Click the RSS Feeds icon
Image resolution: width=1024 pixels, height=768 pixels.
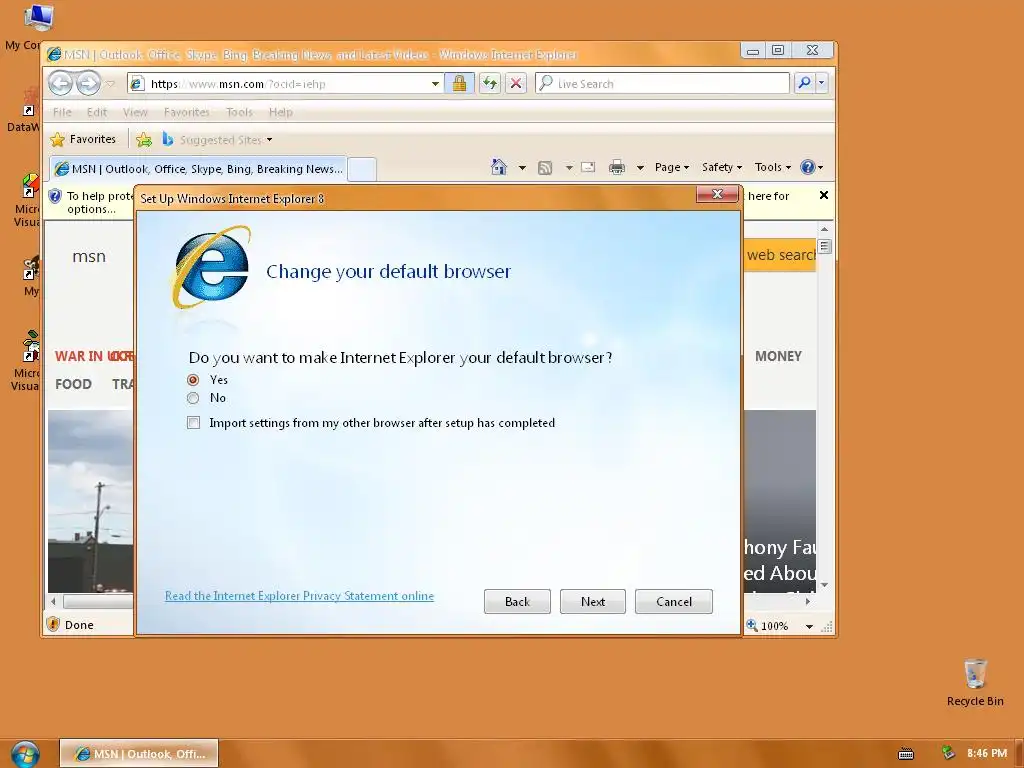545,168
